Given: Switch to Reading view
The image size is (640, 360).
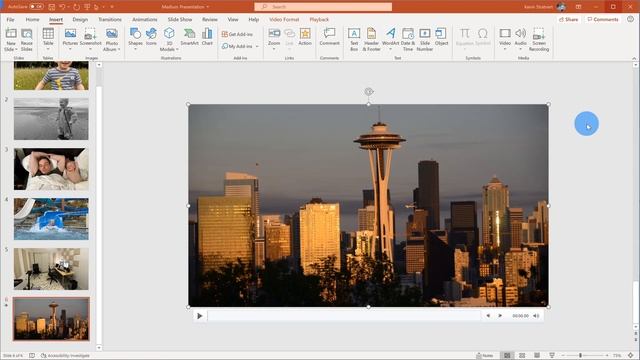Looking at the screenshot, I should 537,356.
